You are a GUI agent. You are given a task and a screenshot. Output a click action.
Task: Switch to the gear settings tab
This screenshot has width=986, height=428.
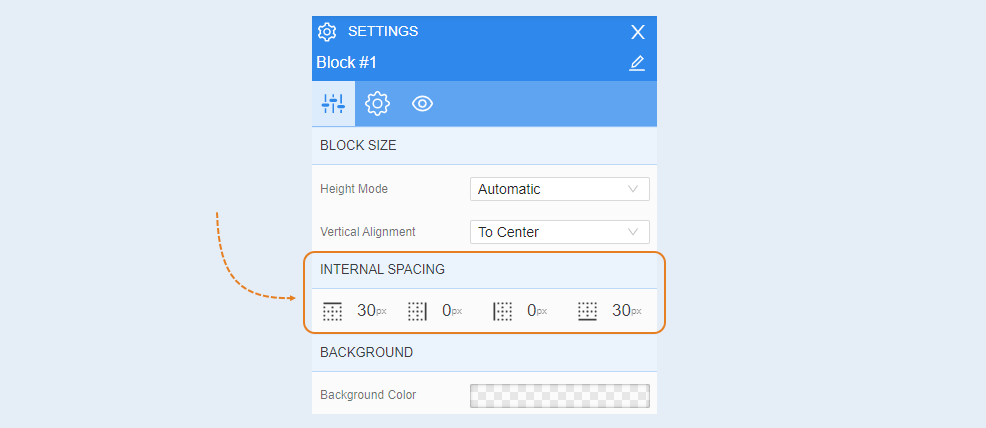pos(377,104)
